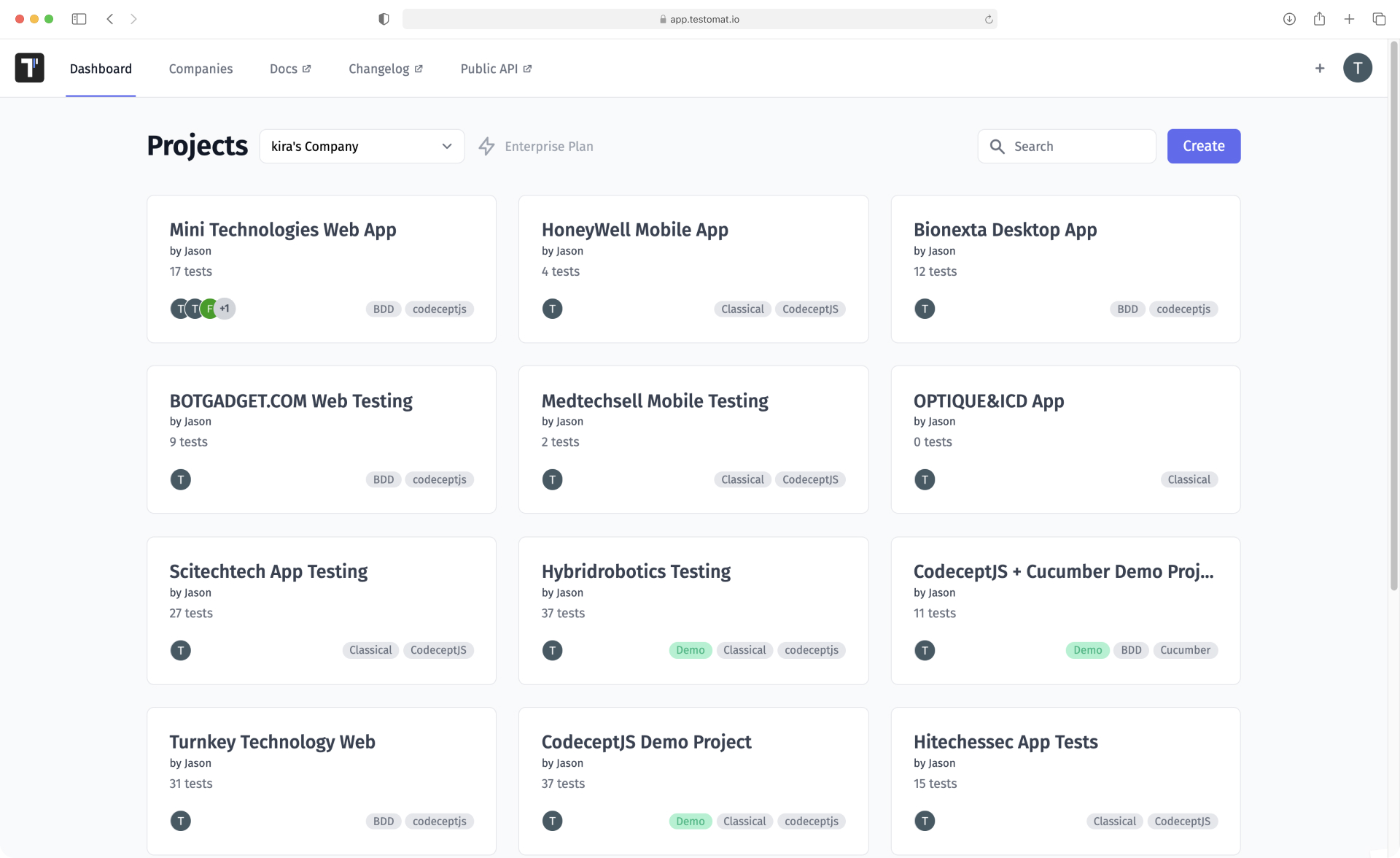
Task: Open the profile avatar menu
Action: 1358,68
